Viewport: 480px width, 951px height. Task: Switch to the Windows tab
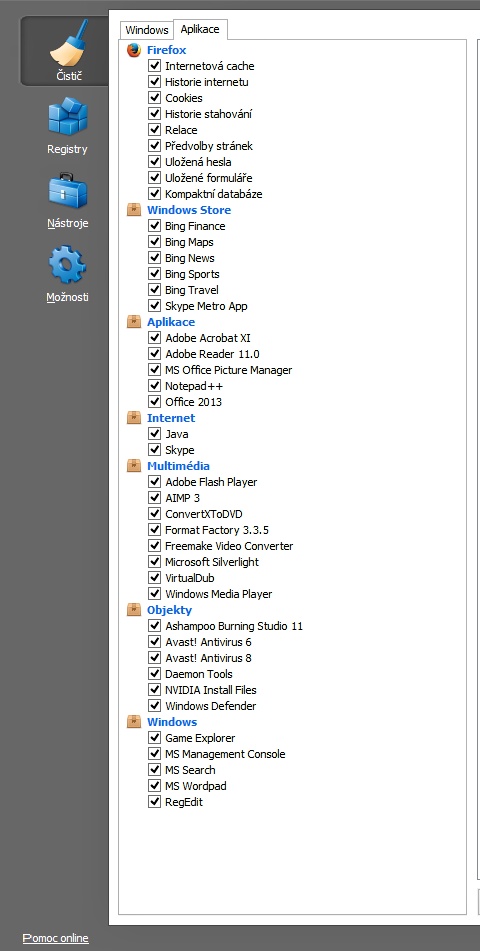[x=147, y=30]
